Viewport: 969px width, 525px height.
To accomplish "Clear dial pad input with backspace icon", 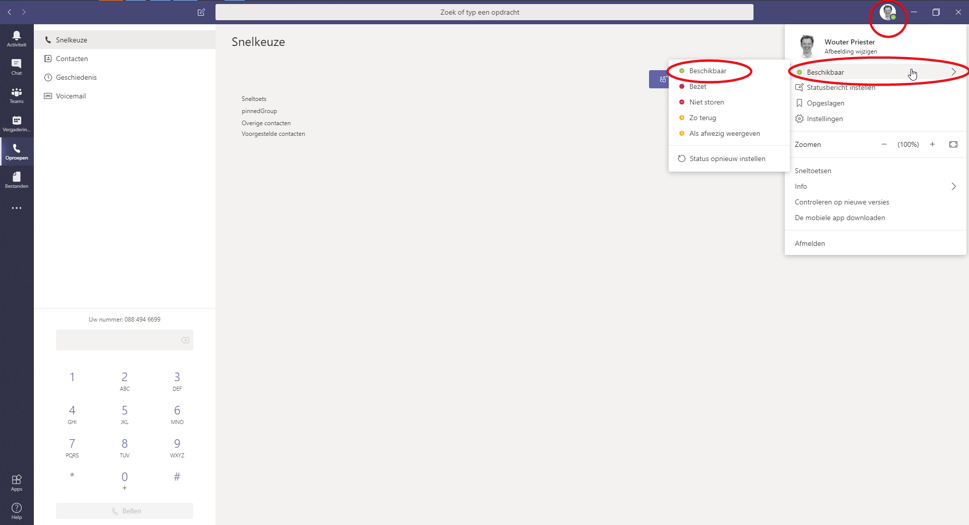I will point(185,340).
